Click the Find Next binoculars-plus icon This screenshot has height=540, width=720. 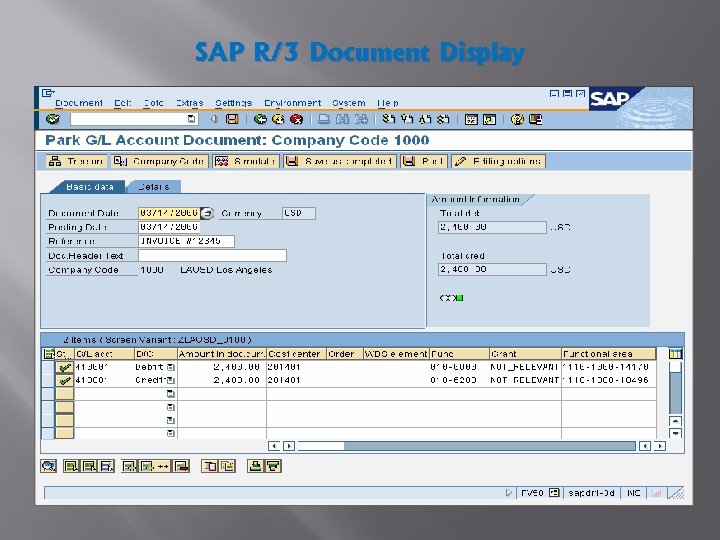pyautogui.click(x=361, y=119)
